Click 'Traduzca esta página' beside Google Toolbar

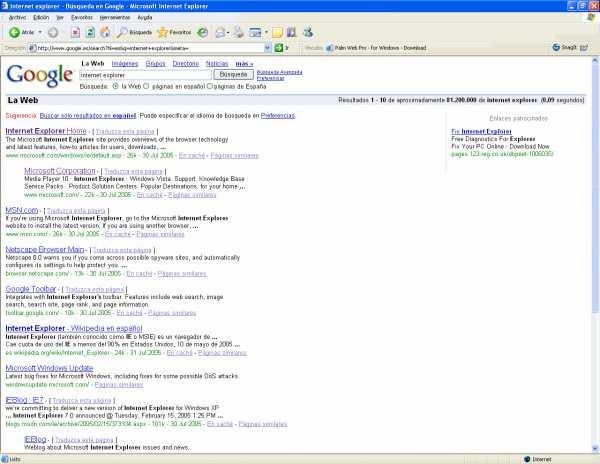(95, 290)
